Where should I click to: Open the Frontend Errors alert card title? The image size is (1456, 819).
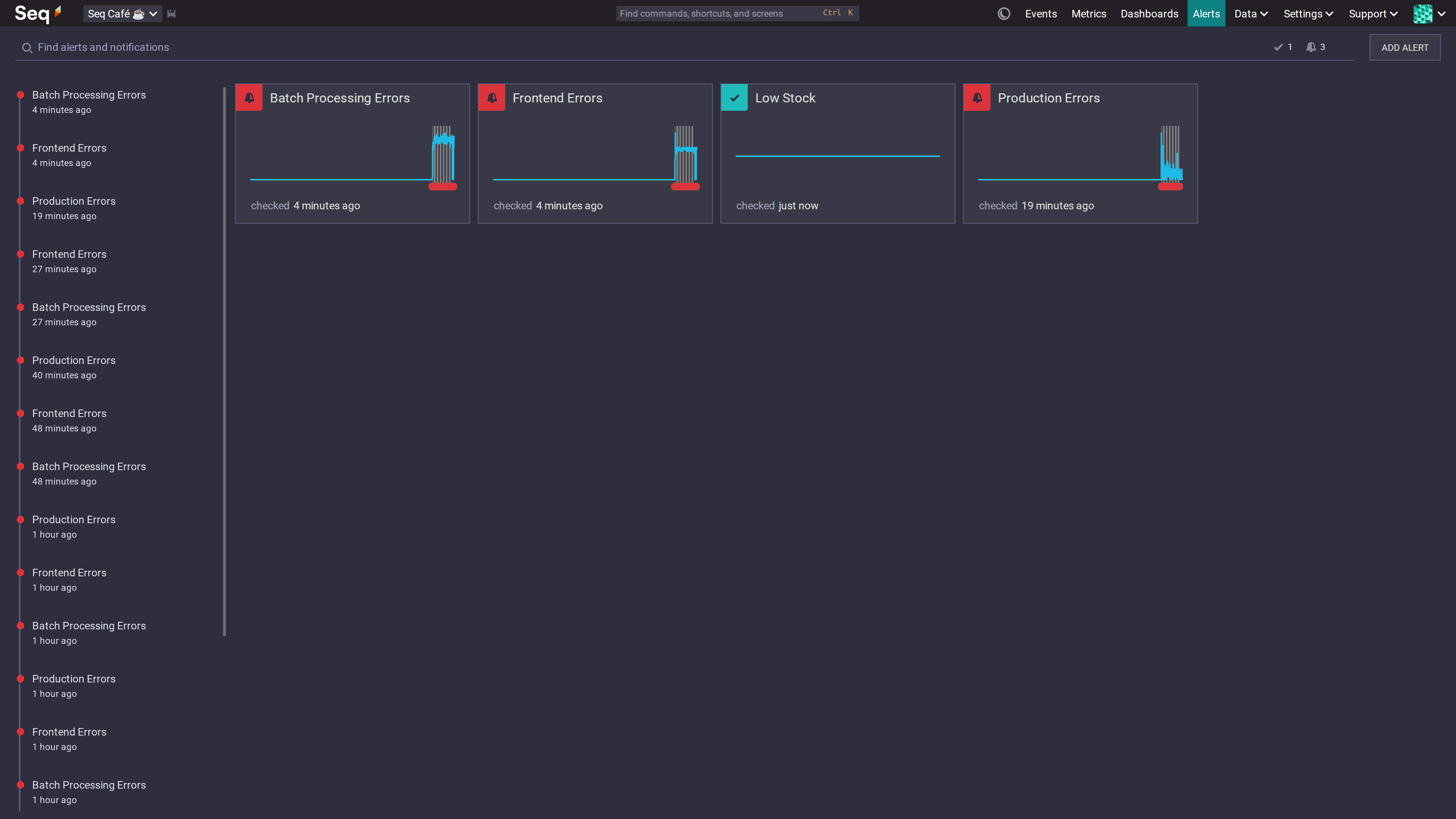557,98
